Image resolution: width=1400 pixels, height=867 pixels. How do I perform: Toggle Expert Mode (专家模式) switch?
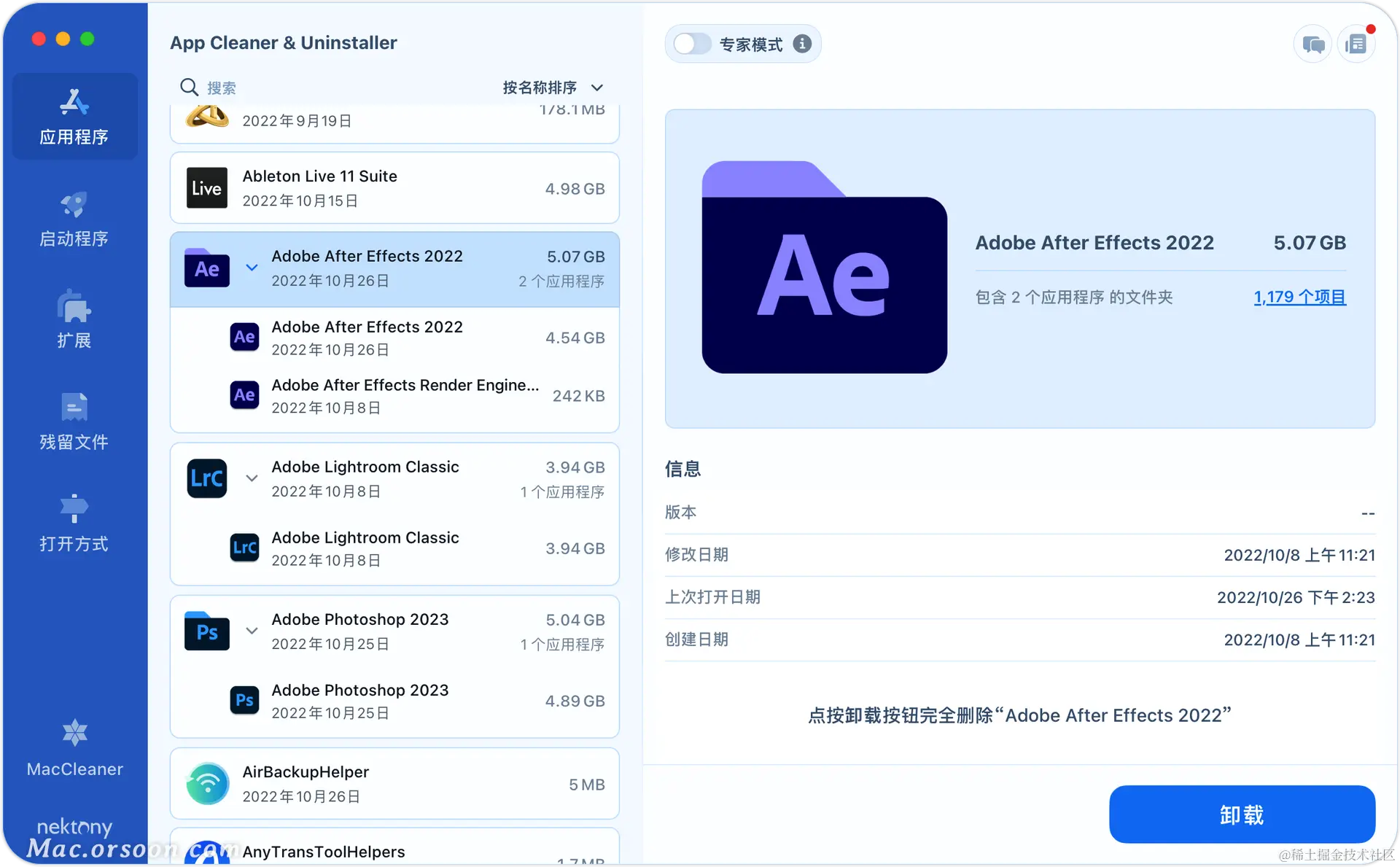691,44
